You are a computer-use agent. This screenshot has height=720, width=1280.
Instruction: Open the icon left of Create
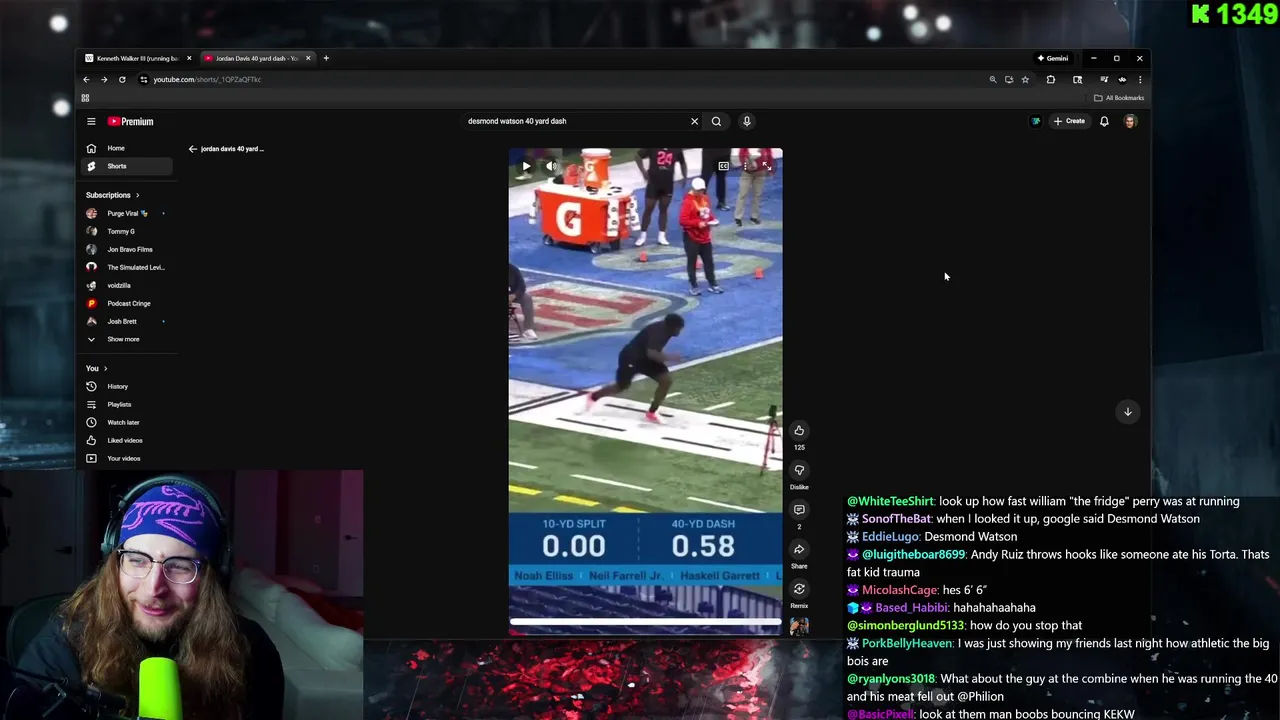point(1036,121)
